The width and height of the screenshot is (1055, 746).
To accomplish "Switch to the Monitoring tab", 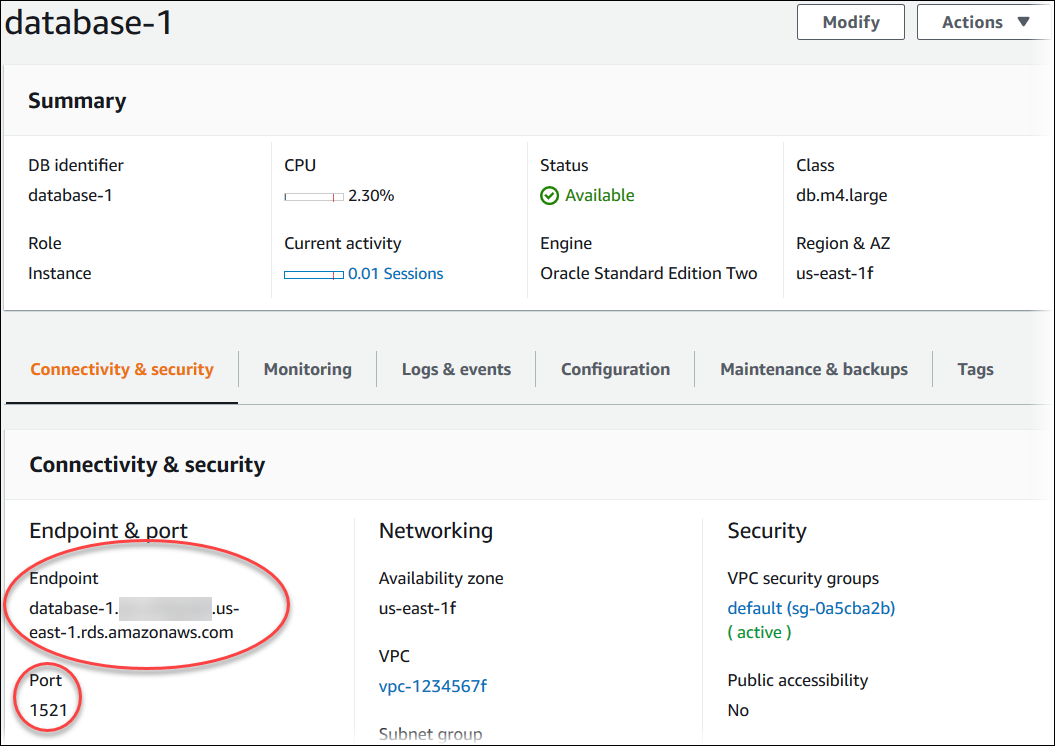I will click(307, 369).
